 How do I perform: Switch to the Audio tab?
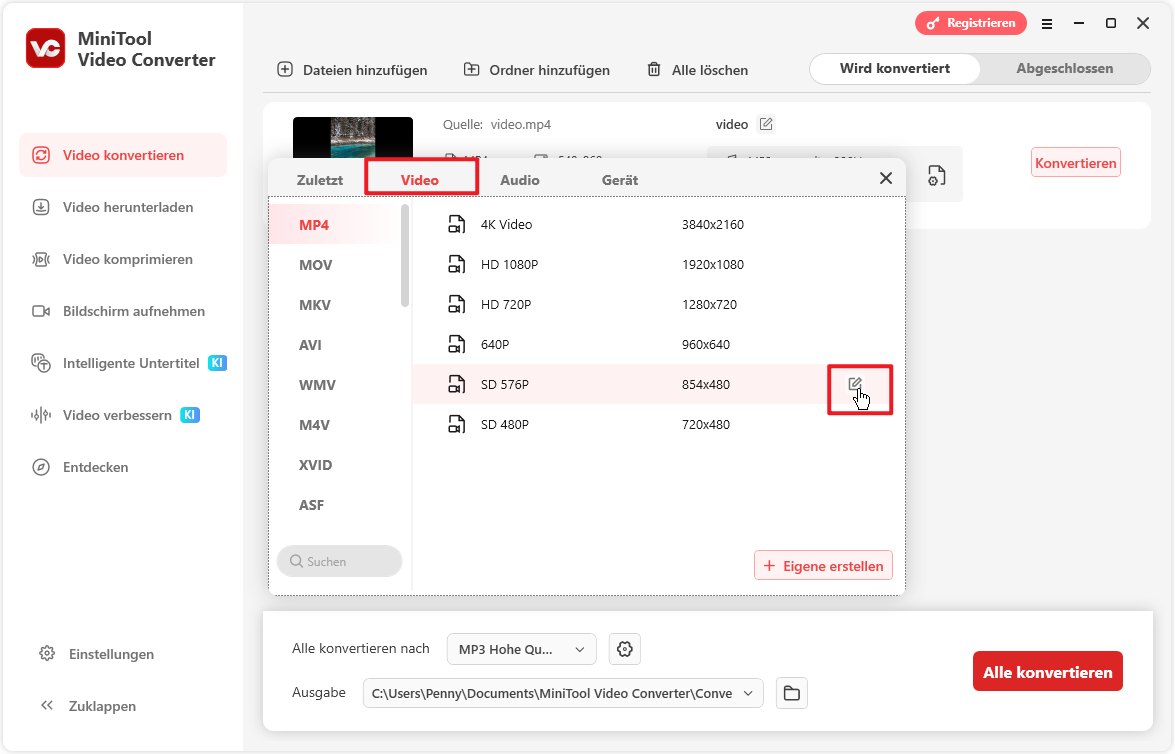pos(520,180)
